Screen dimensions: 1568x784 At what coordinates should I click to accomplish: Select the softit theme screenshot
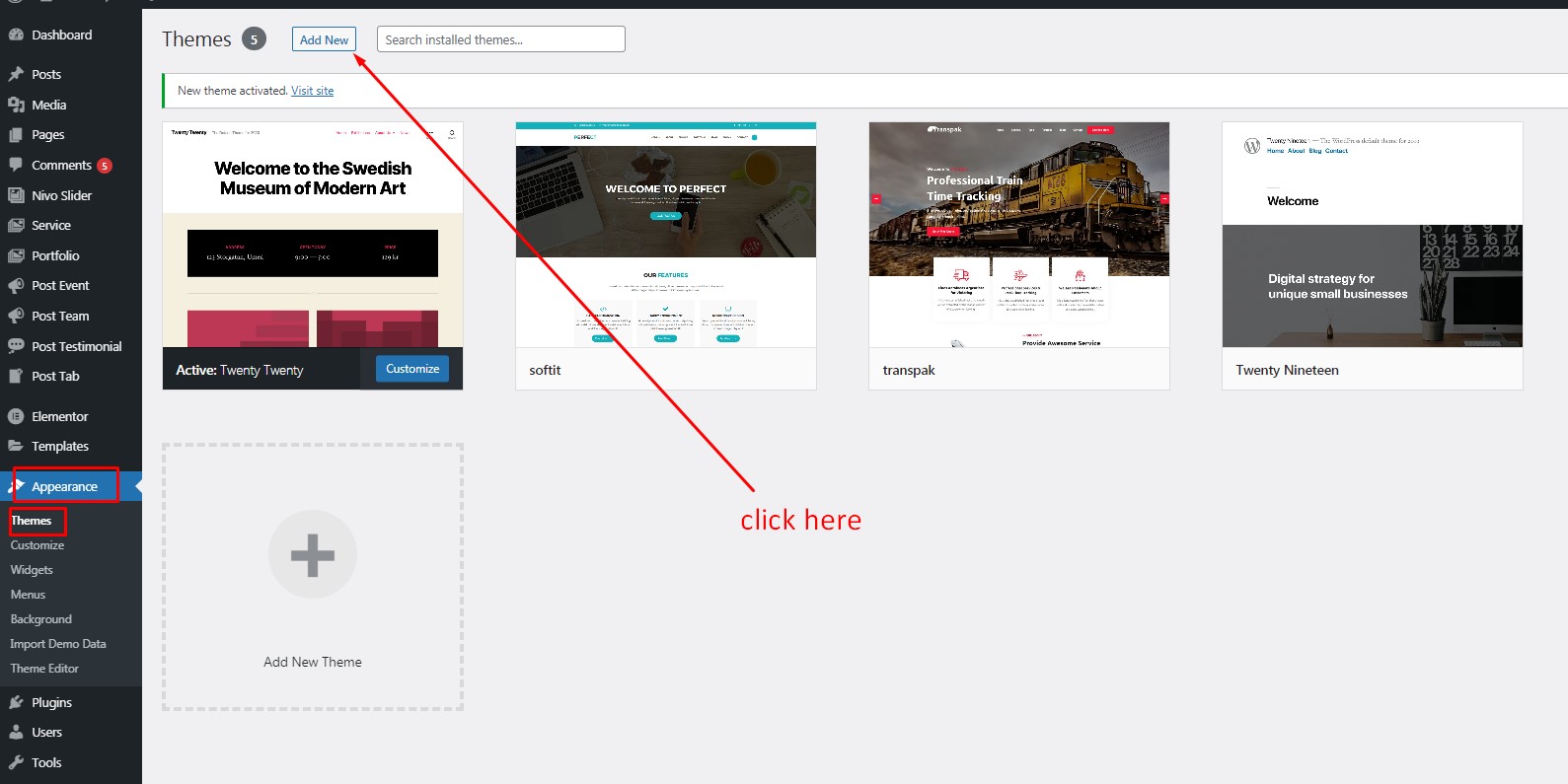click(666, 235)
